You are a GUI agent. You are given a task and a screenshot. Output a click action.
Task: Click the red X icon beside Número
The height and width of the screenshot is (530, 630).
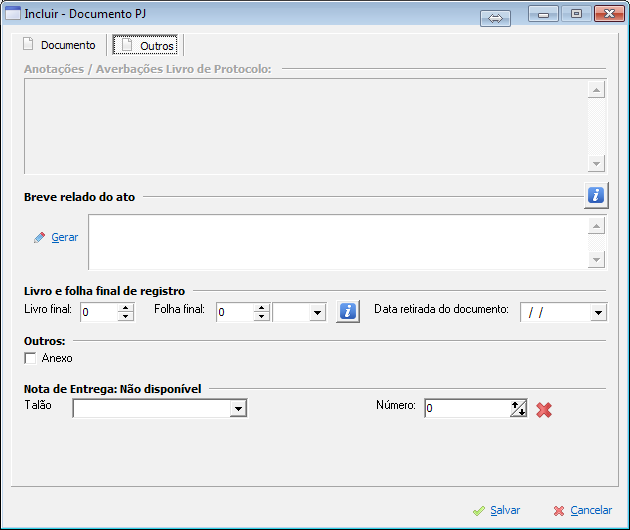click(544, 410)
